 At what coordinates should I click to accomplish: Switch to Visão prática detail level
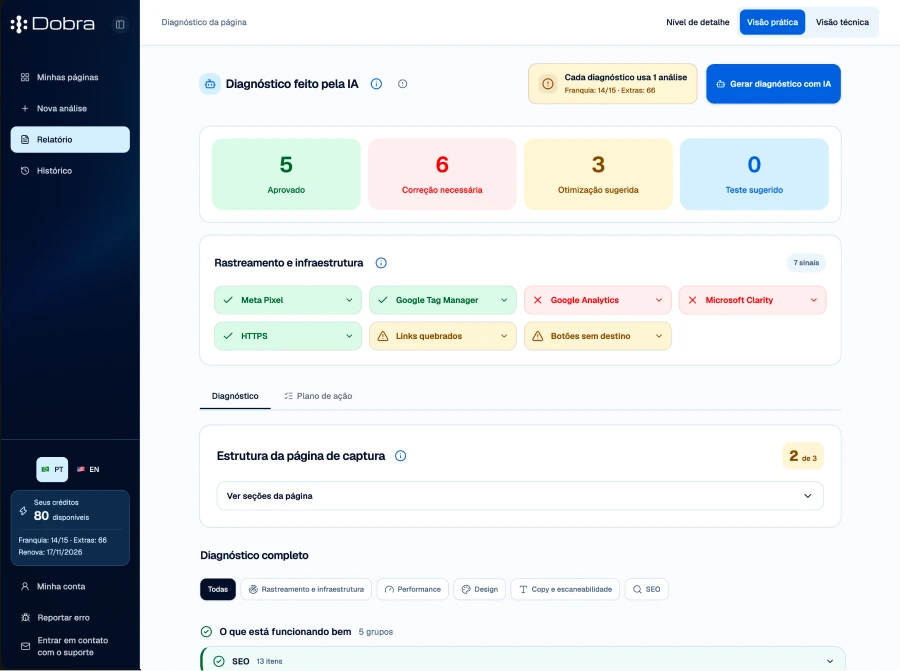772,22
